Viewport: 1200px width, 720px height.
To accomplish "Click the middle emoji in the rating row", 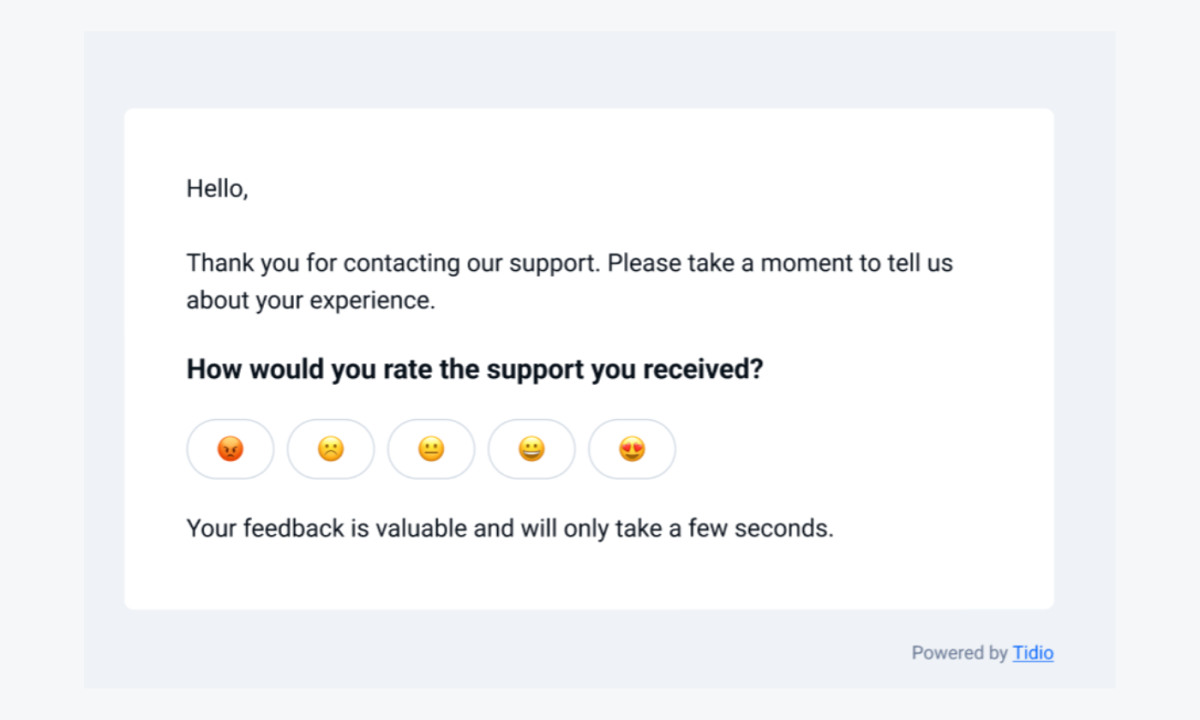I will click(431, 449).
